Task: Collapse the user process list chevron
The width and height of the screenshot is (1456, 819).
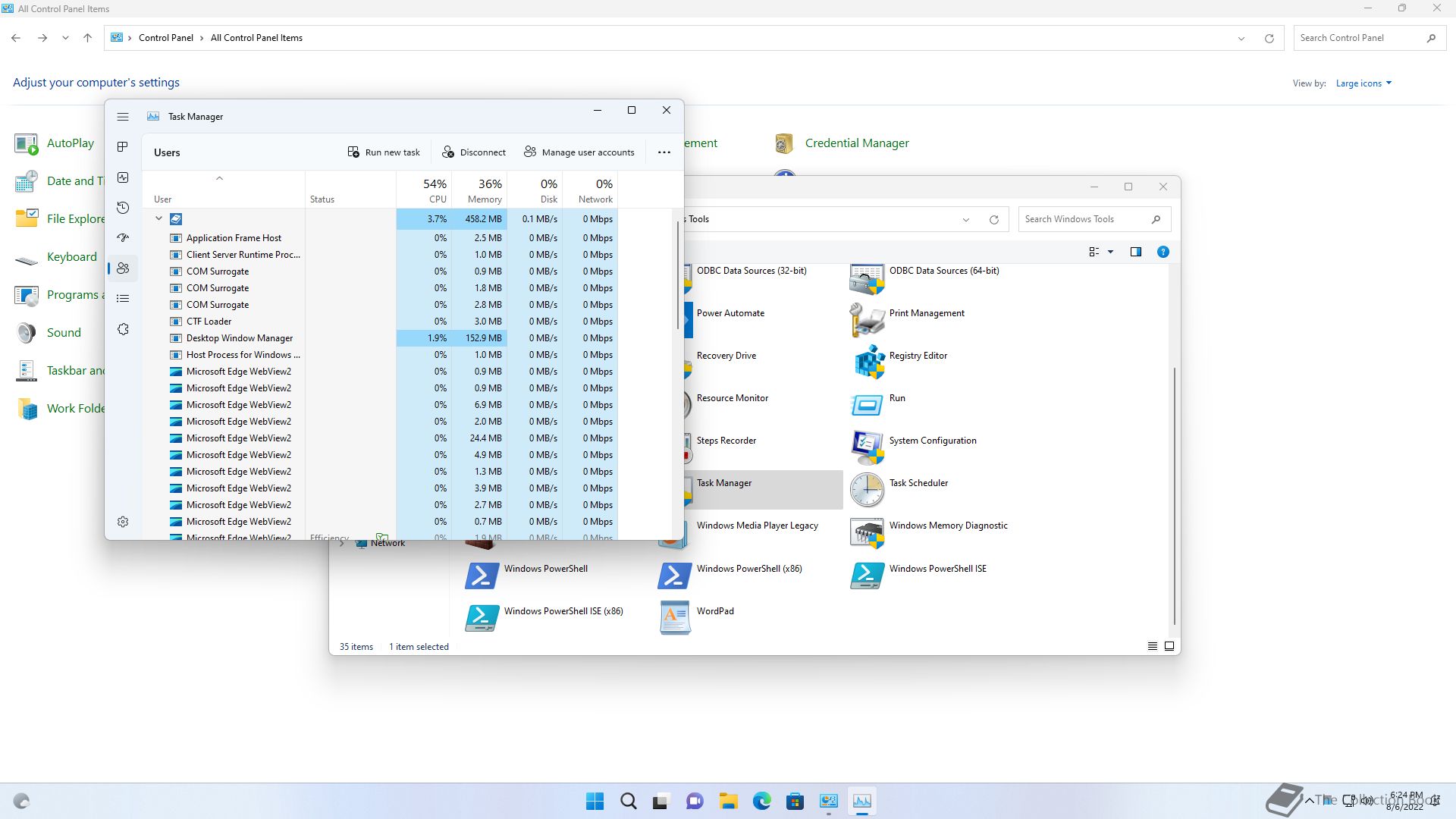Action: (x=159, y=218)
